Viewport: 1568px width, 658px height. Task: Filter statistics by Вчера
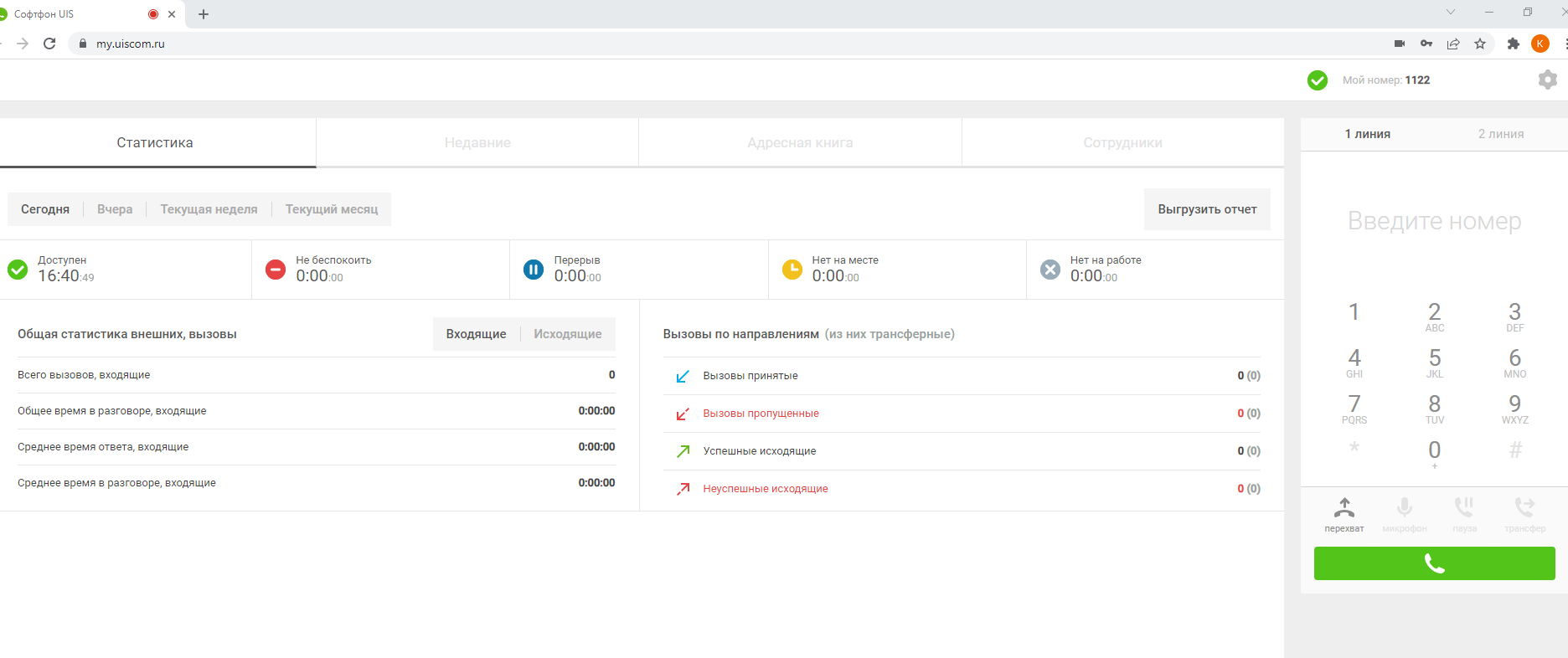pos(115,209)
